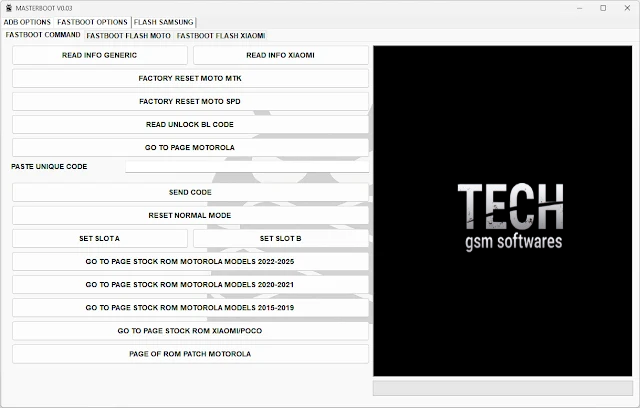Viewport: 640px width, 408px height.
Task: Click READ UNLOCK BL CODE button
Action: point(190,124)
